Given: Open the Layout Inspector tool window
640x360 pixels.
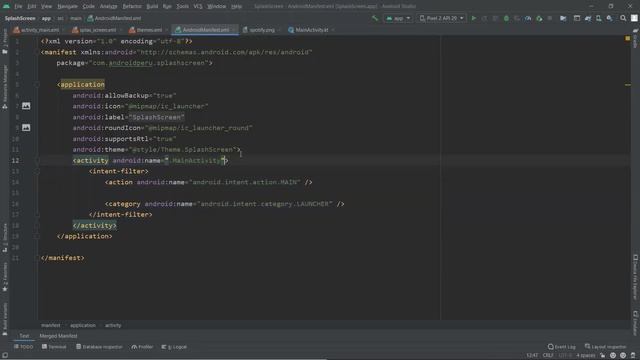Looking at the screenshot, I should point(605,347).
